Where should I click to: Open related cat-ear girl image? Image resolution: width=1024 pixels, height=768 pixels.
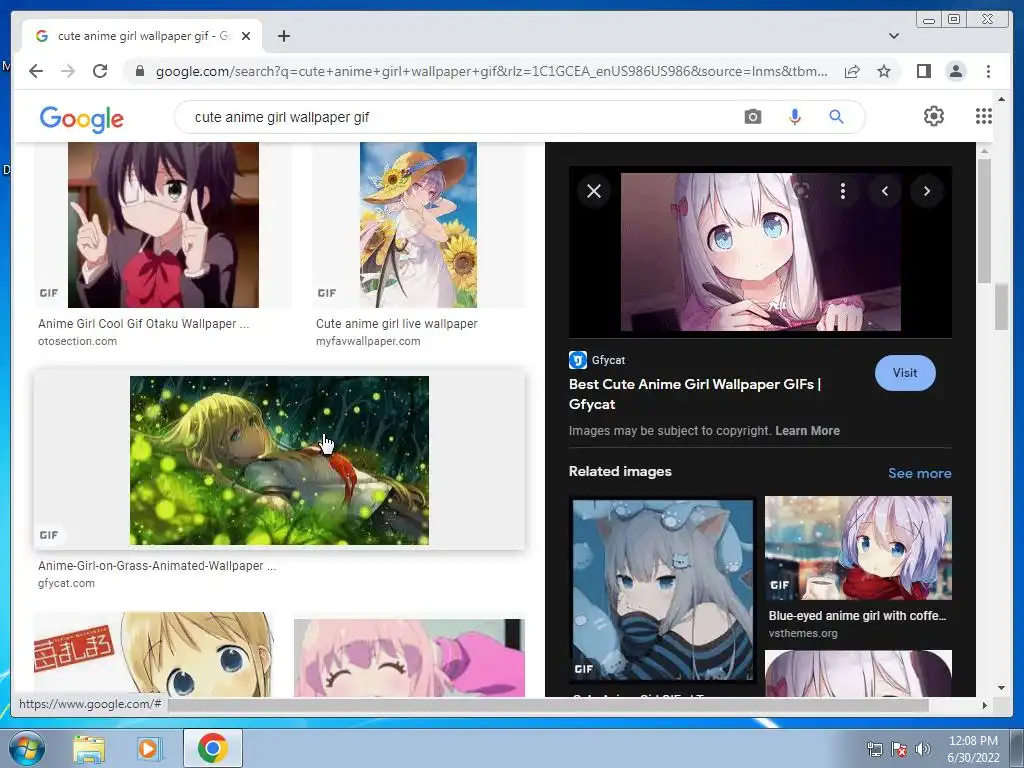662,589
